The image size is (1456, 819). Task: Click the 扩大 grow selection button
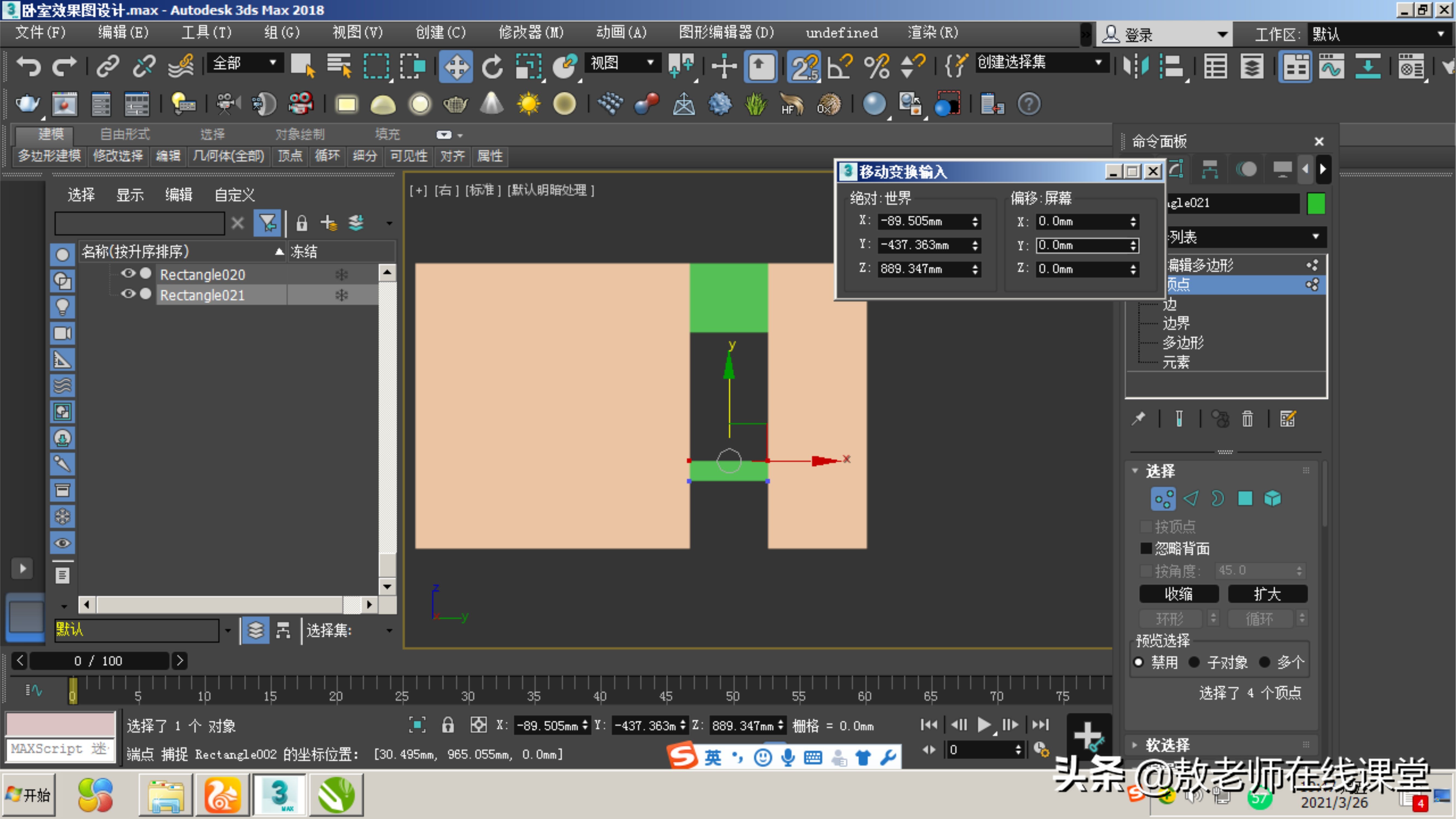(1268, 594)
